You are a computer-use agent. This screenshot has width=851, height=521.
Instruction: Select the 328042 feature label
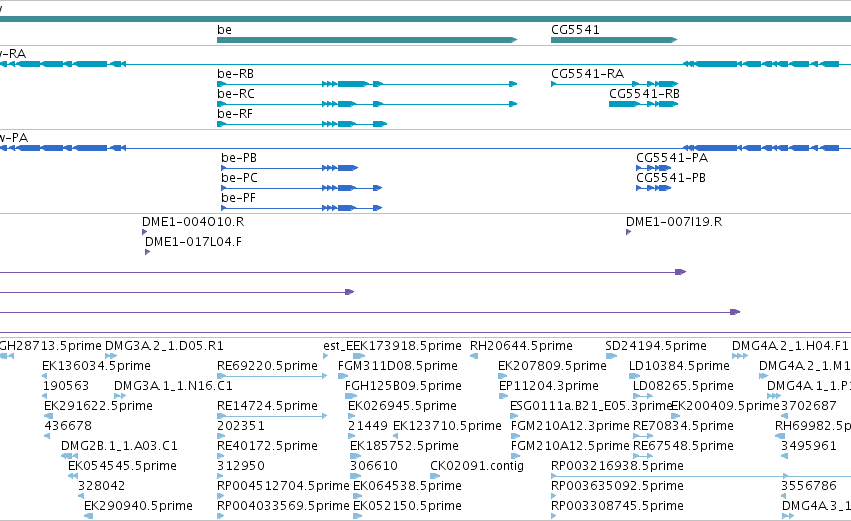[x=101, y=487]
